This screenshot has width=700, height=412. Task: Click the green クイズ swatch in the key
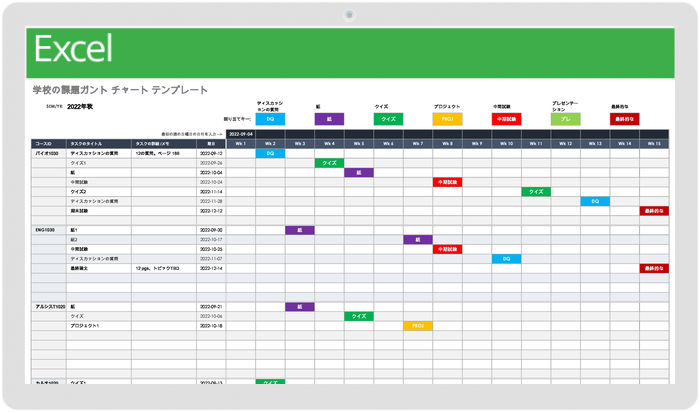click(x=388, y=119)
